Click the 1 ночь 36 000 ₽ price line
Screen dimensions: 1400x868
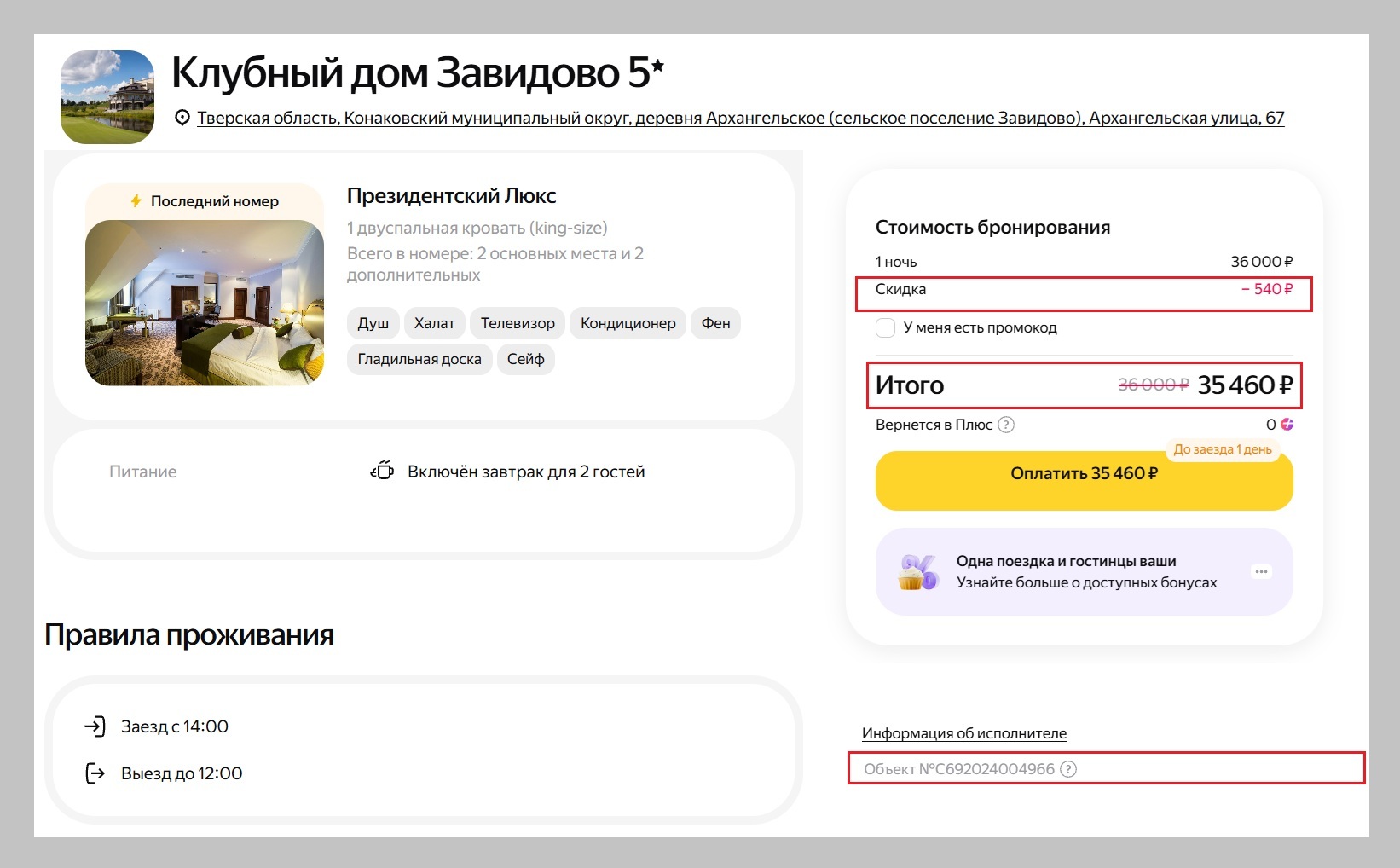(x=1084, y=262)
